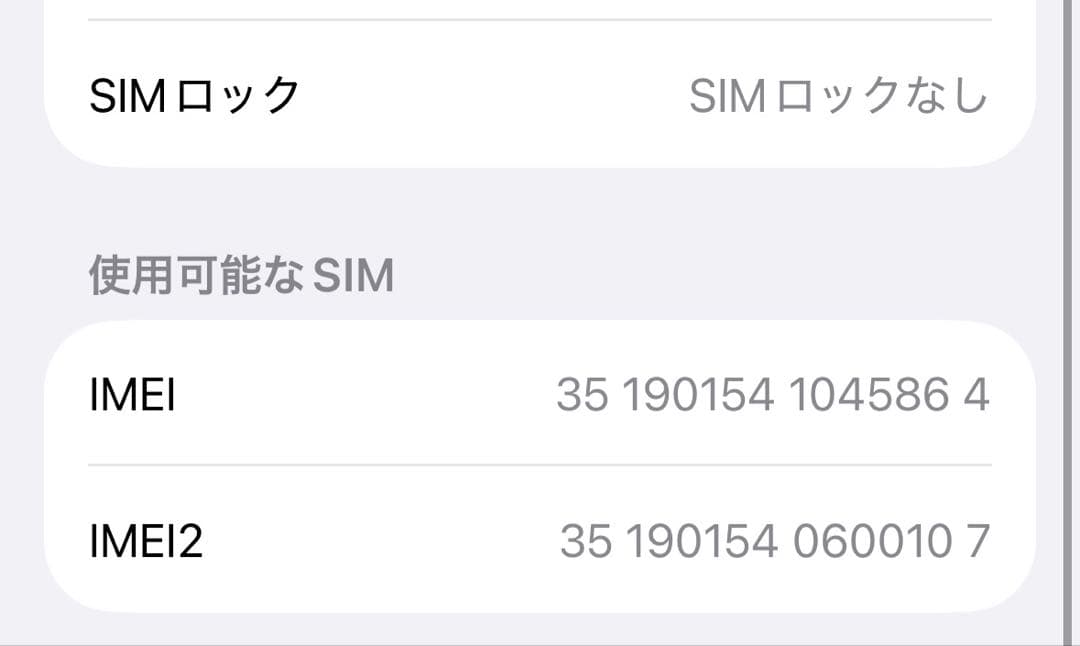The width and height of the screenshot is (1080, 646).
Task: Tap the SIMロック row
Action: pos(540,95)
